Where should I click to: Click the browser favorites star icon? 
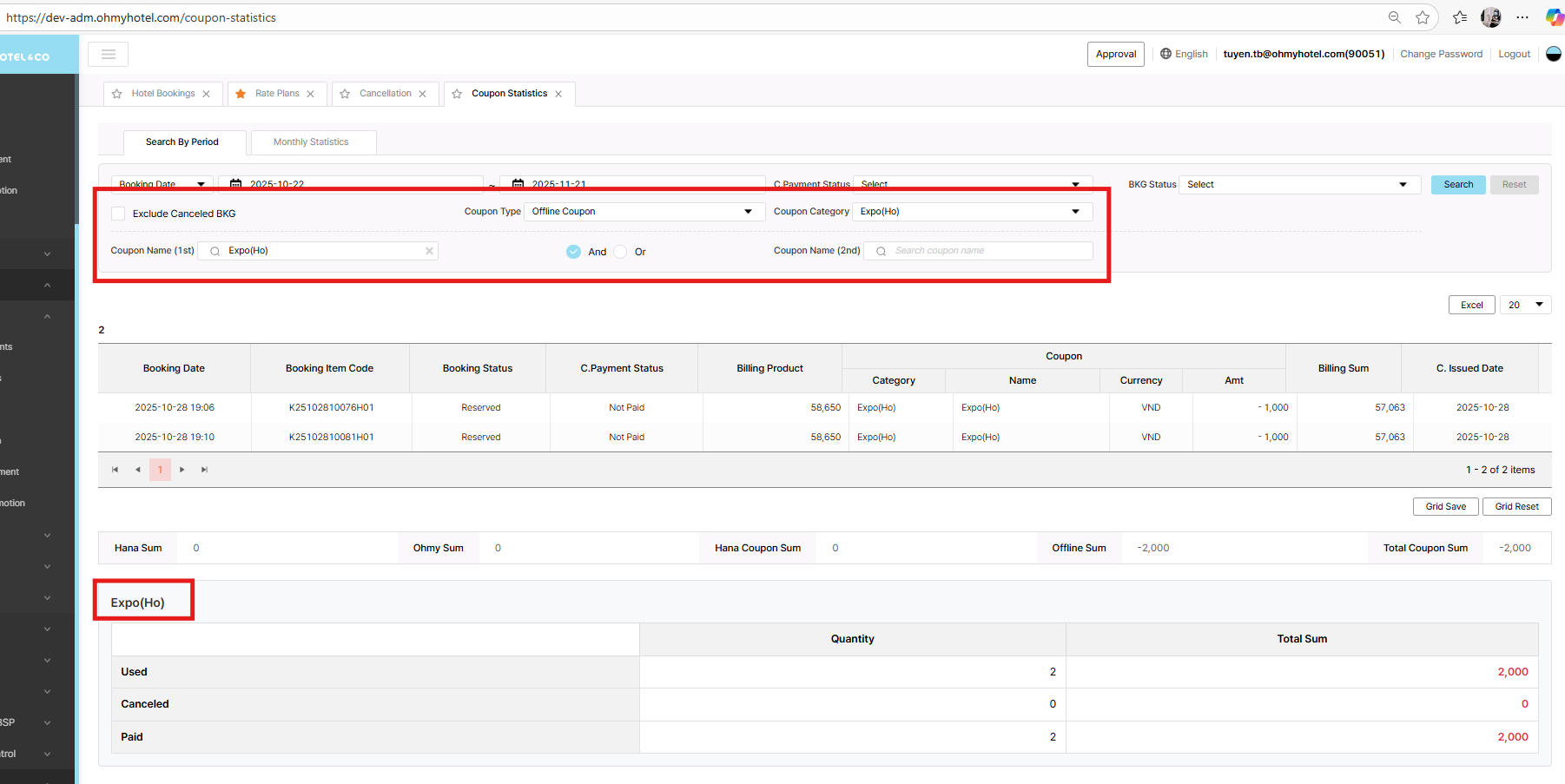pos(1423,17)
